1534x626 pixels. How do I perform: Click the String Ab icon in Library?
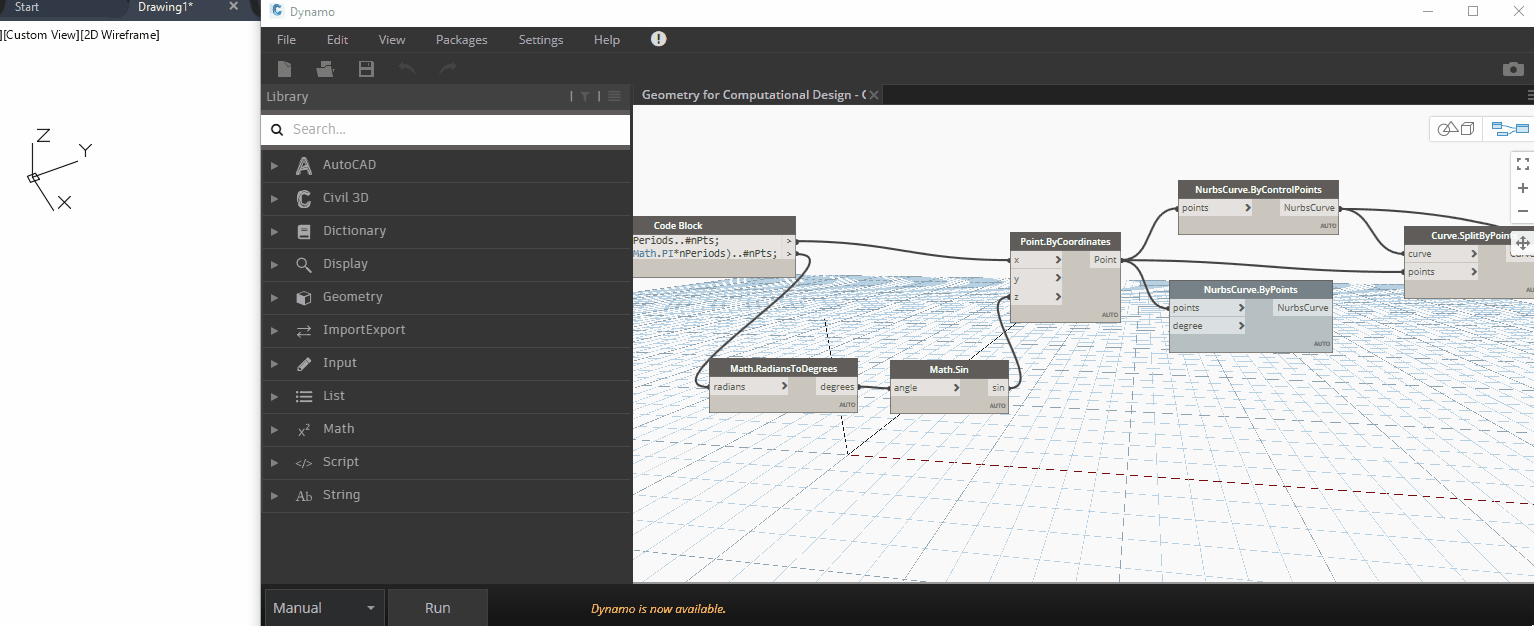tap(304, 496)
